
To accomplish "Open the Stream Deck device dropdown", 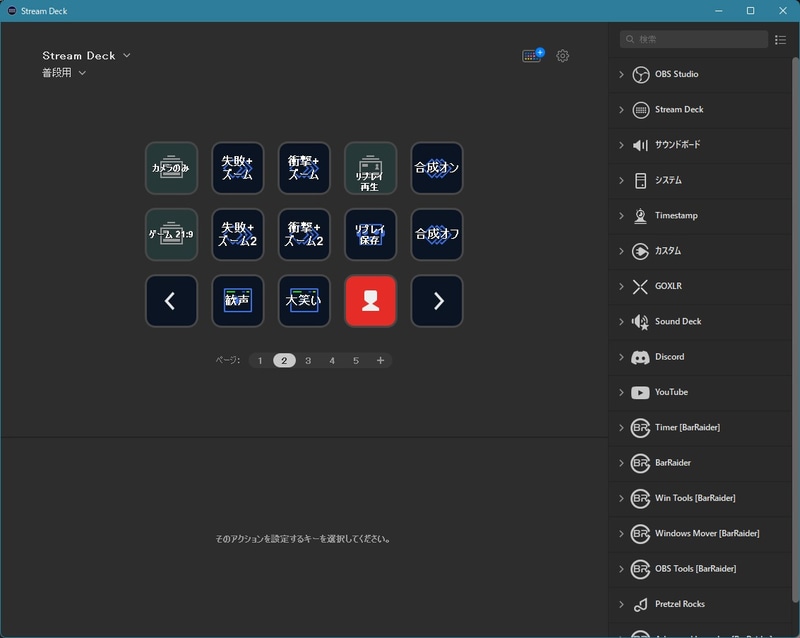I will coord(86,55).
